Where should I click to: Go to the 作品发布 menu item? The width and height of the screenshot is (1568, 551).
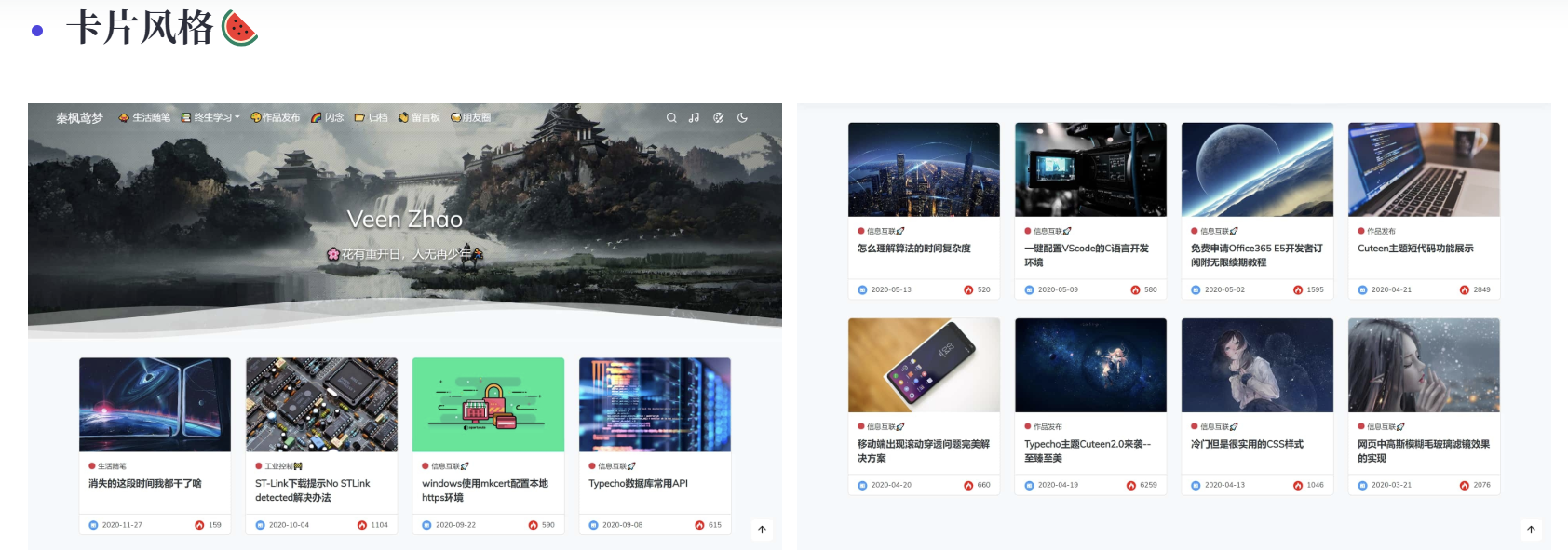click(276, 118)
